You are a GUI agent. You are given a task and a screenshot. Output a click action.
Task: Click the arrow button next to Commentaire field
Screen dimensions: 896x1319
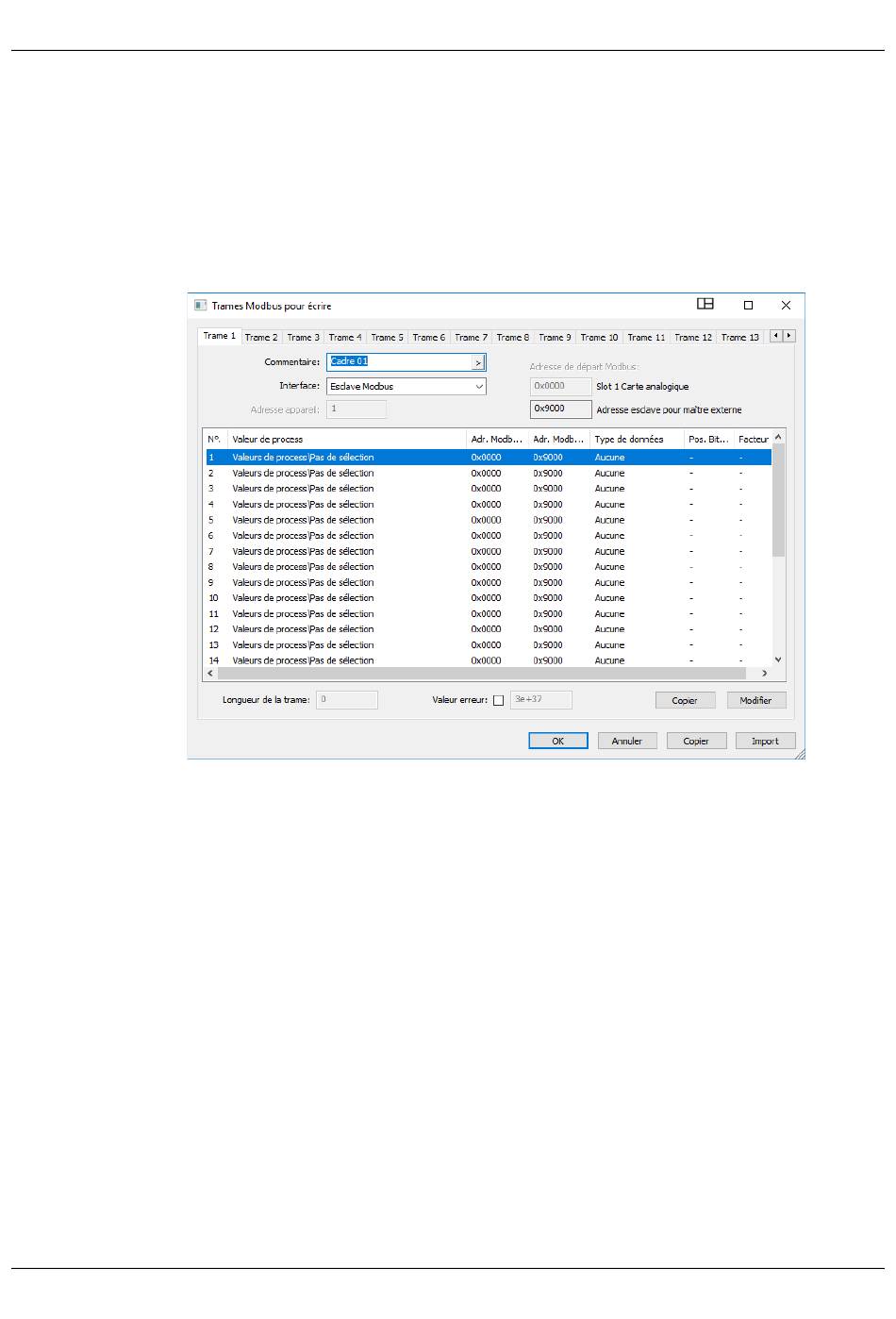[x=478, y=362]
